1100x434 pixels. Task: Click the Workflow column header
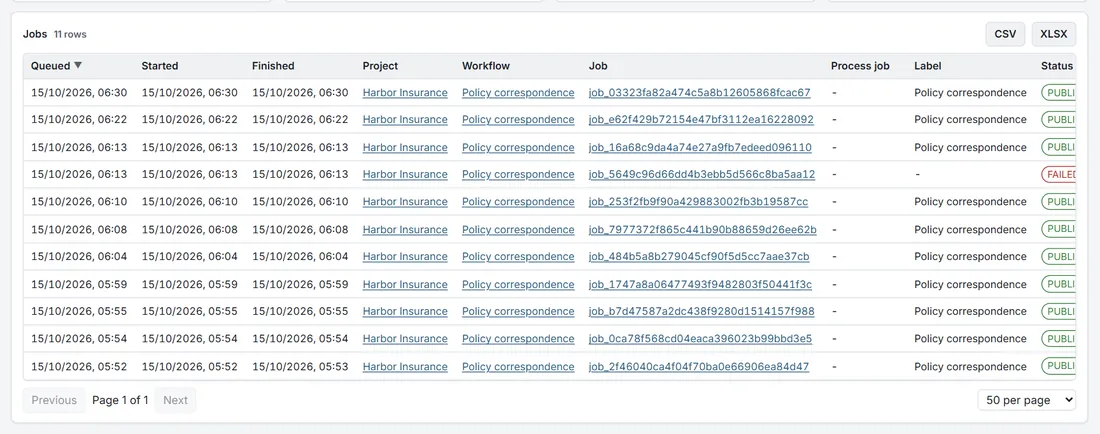click(486, 66)
